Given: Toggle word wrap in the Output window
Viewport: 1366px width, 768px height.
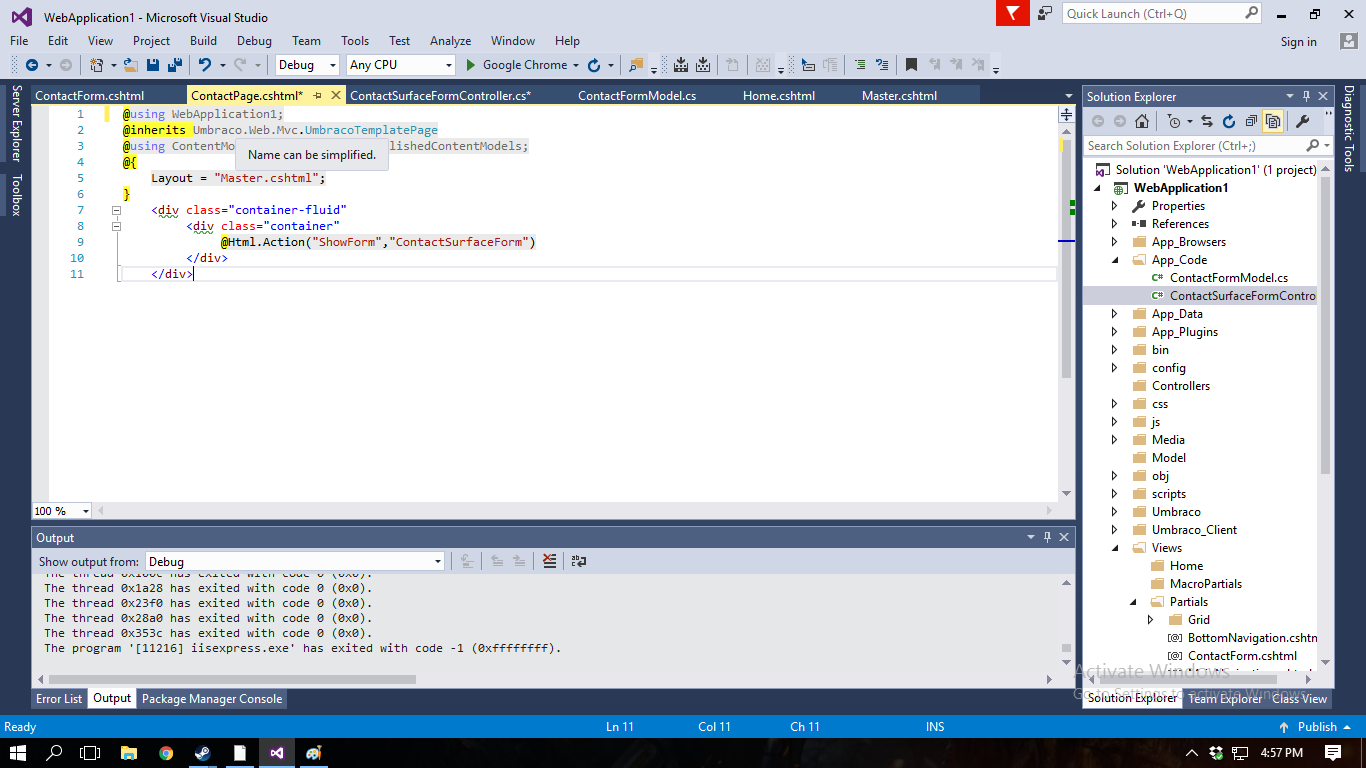Looking at the screenshot, I should point(579,561).
